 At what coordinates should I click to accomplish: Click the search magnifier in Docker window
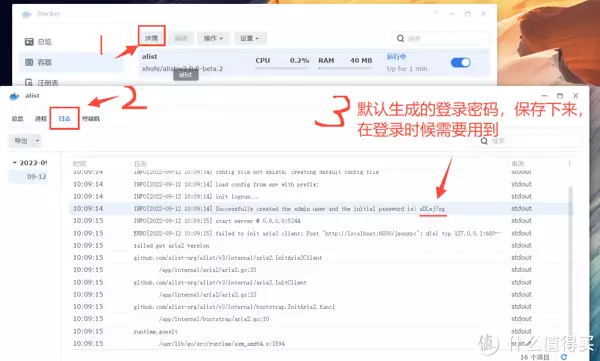[x=400, y=38]
